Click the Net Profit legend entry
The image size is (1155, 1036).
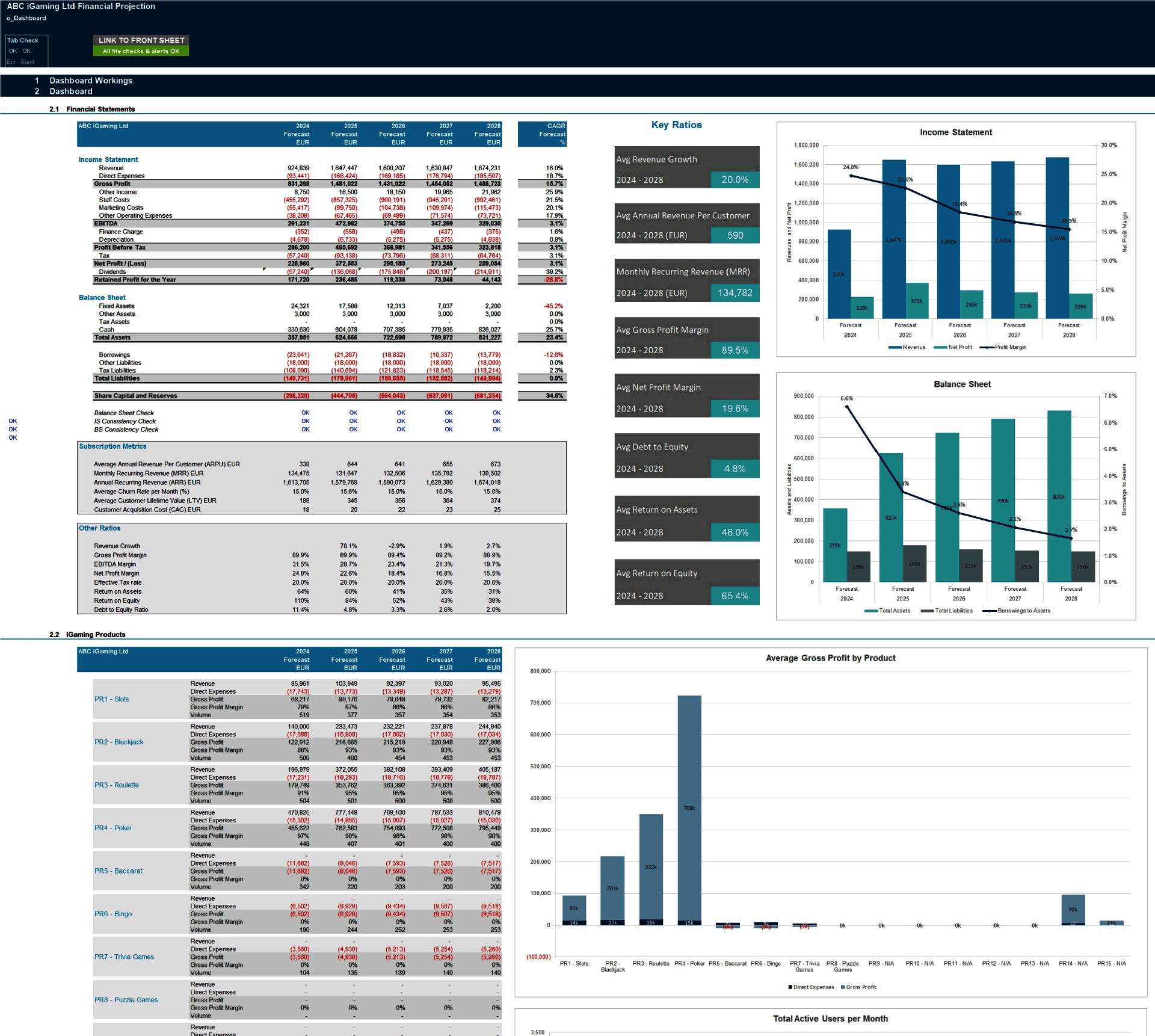coord(953,348)
